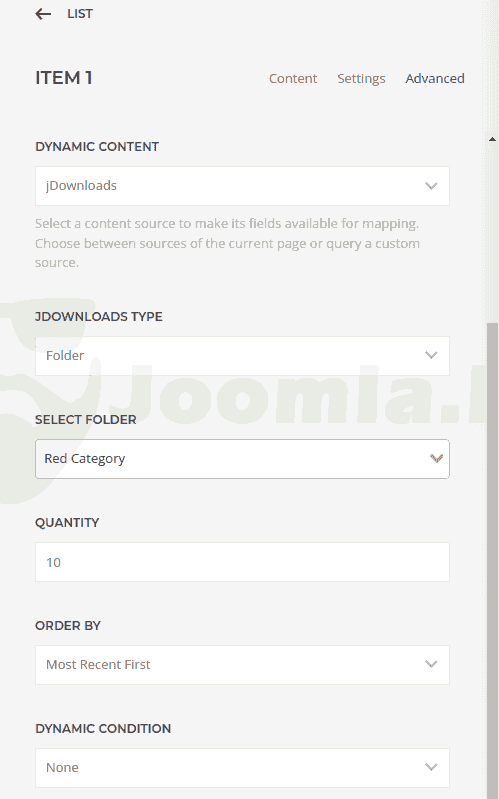This screenshot has height=799, width=499.
Task: Click the chevron icon in Folder dropdown
Action: [431, 355]
